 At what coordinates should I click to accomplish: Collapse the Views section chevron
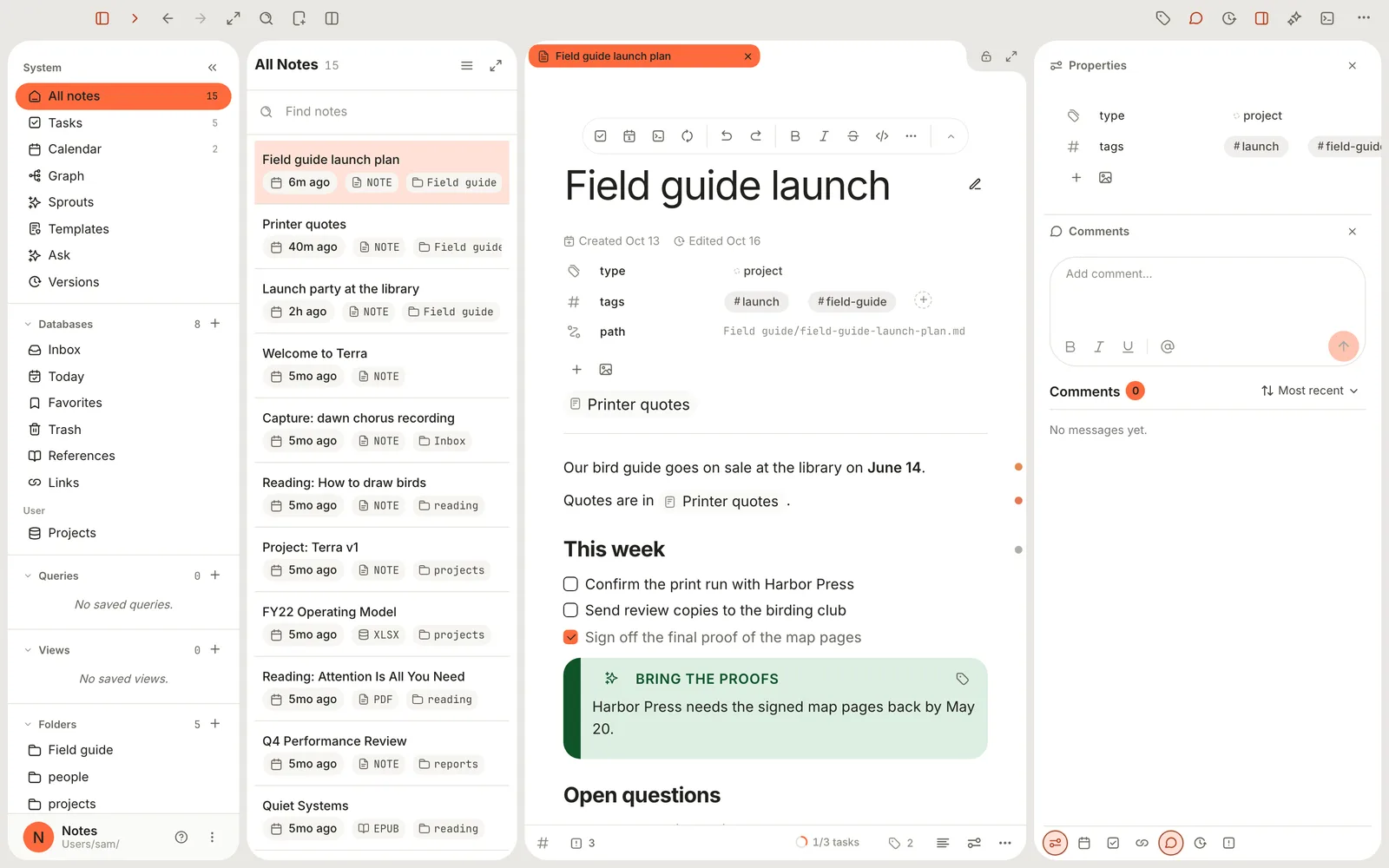28,650
